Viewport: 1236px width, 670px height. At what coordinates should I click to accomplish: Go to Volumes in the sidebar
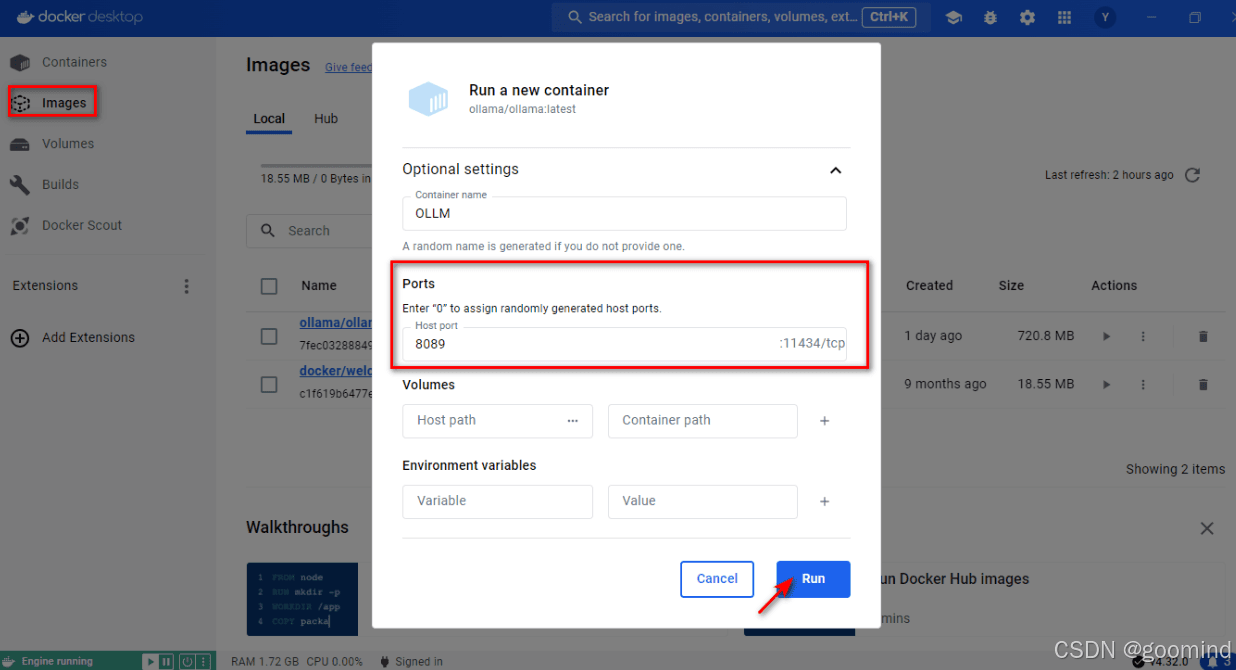[67, 144]
